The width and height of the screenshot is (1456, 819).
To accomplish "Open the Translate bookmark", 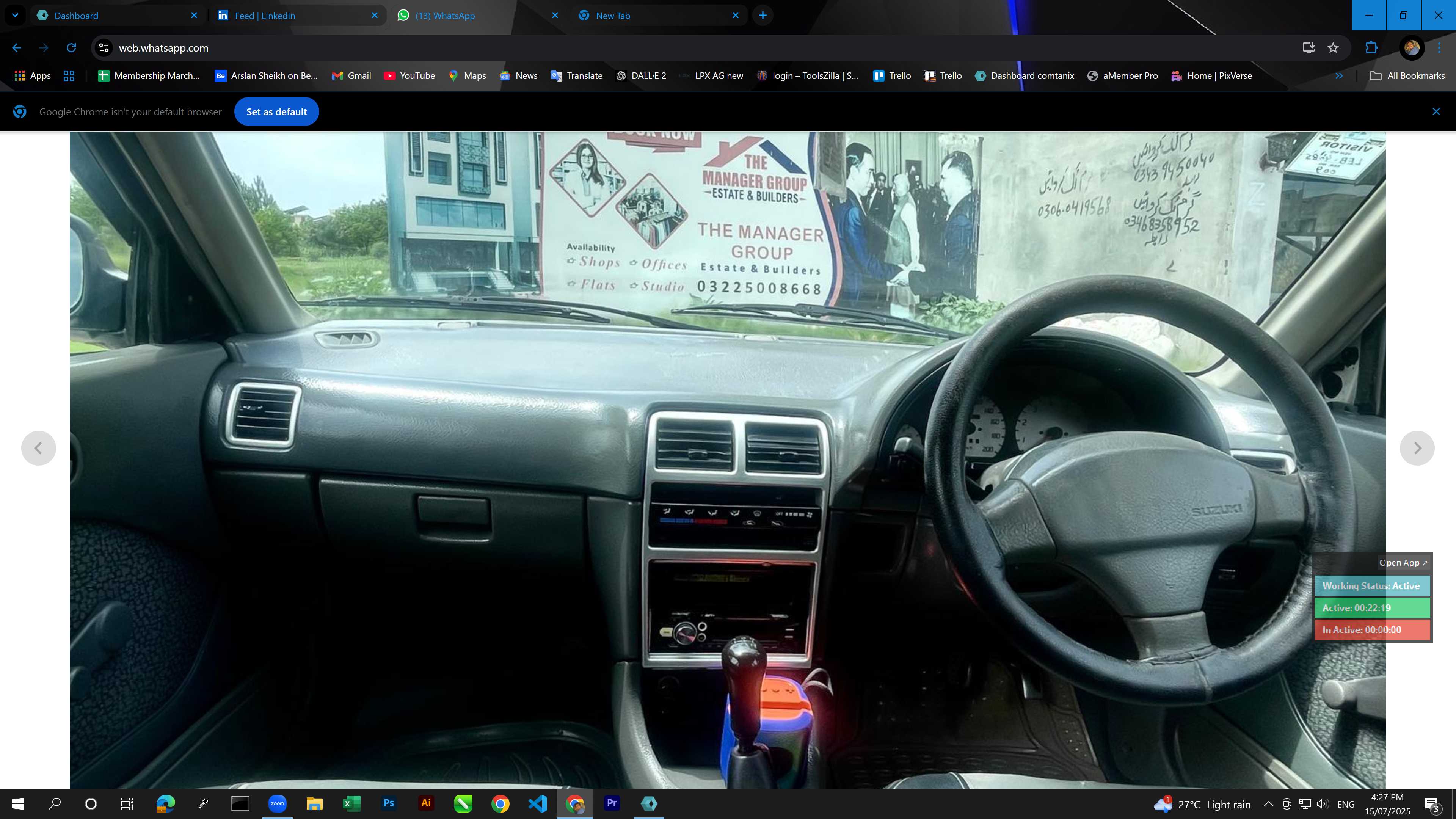I will (x=576, y=76).
